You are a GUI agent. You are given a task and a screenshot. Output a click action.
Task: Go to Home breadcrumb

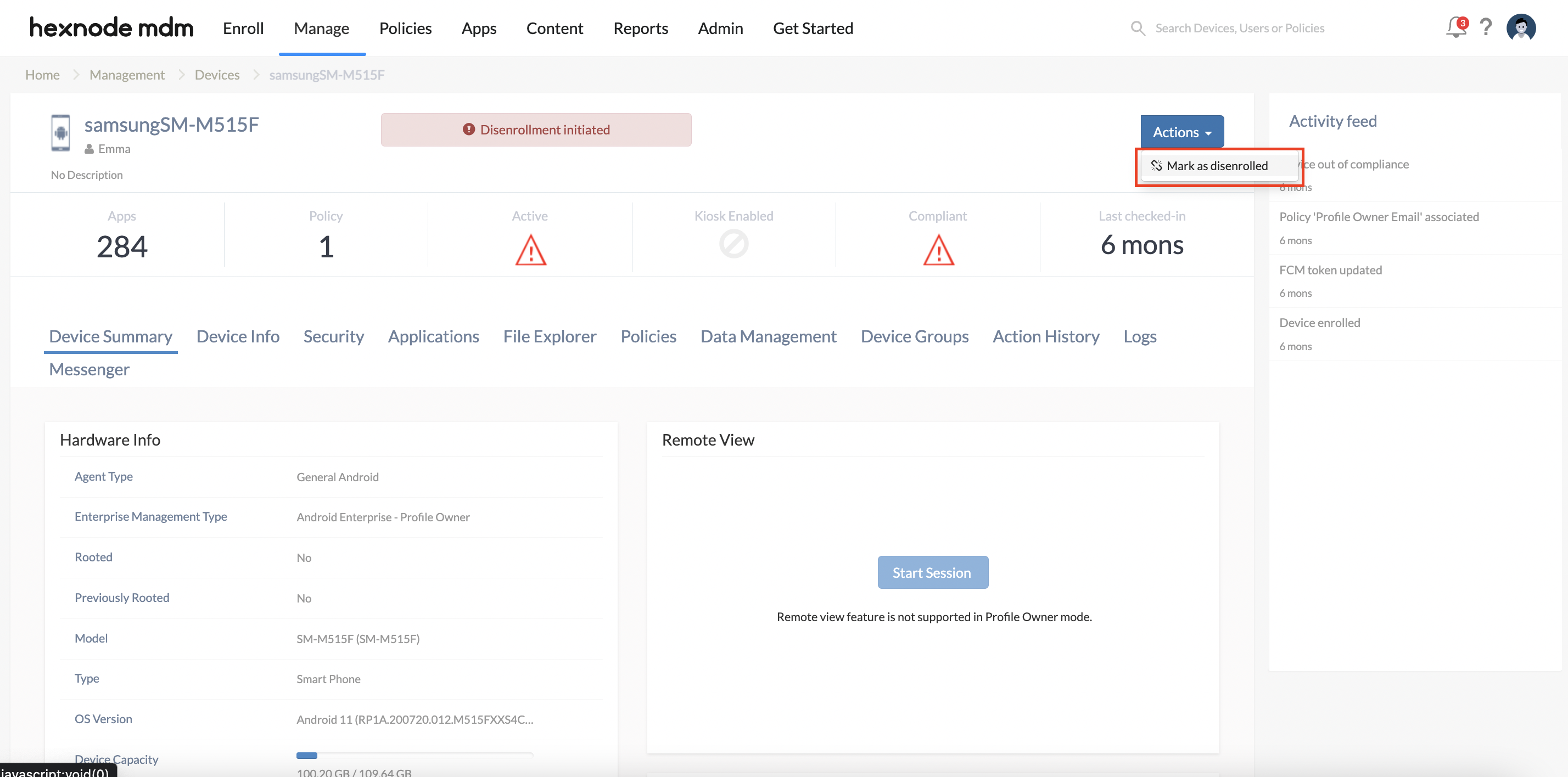[x=42, y=75]
